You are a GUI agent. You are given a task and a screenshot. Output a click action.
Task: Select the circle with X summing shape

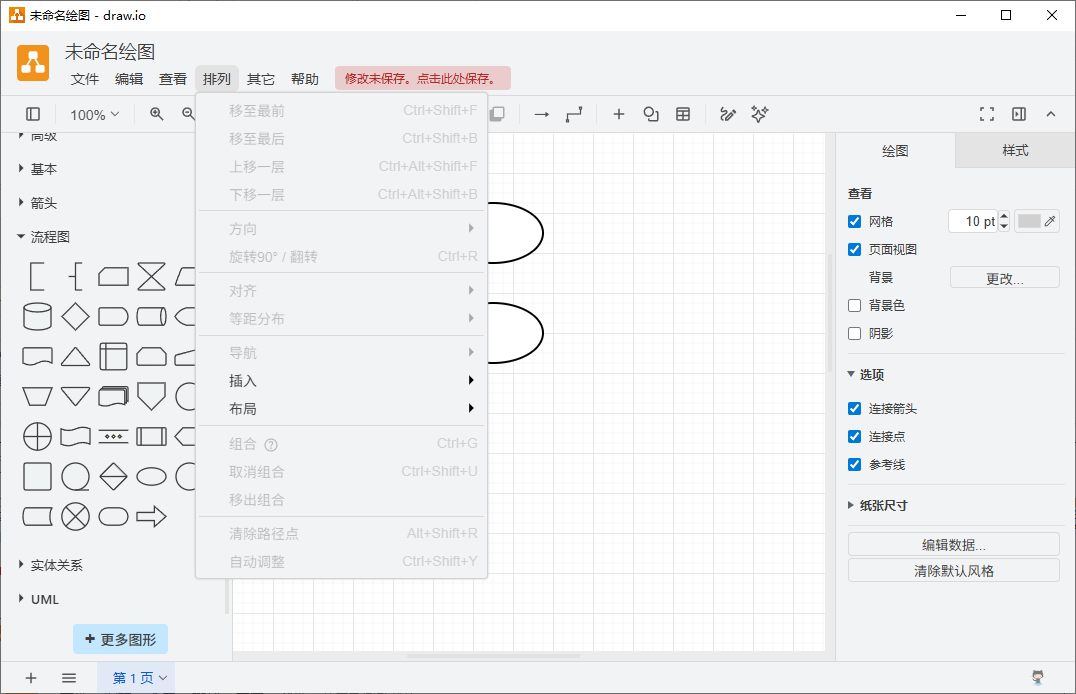coord(75,516)
